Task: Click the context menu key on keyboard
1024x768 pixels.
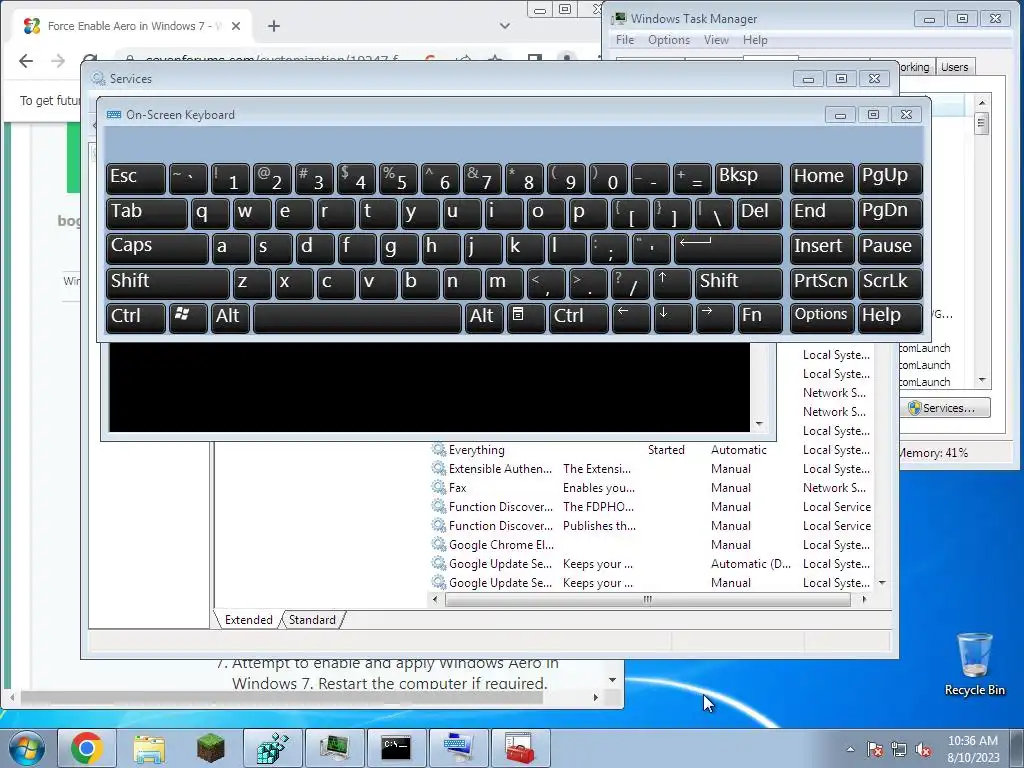Action: click(x=526, y=318)
